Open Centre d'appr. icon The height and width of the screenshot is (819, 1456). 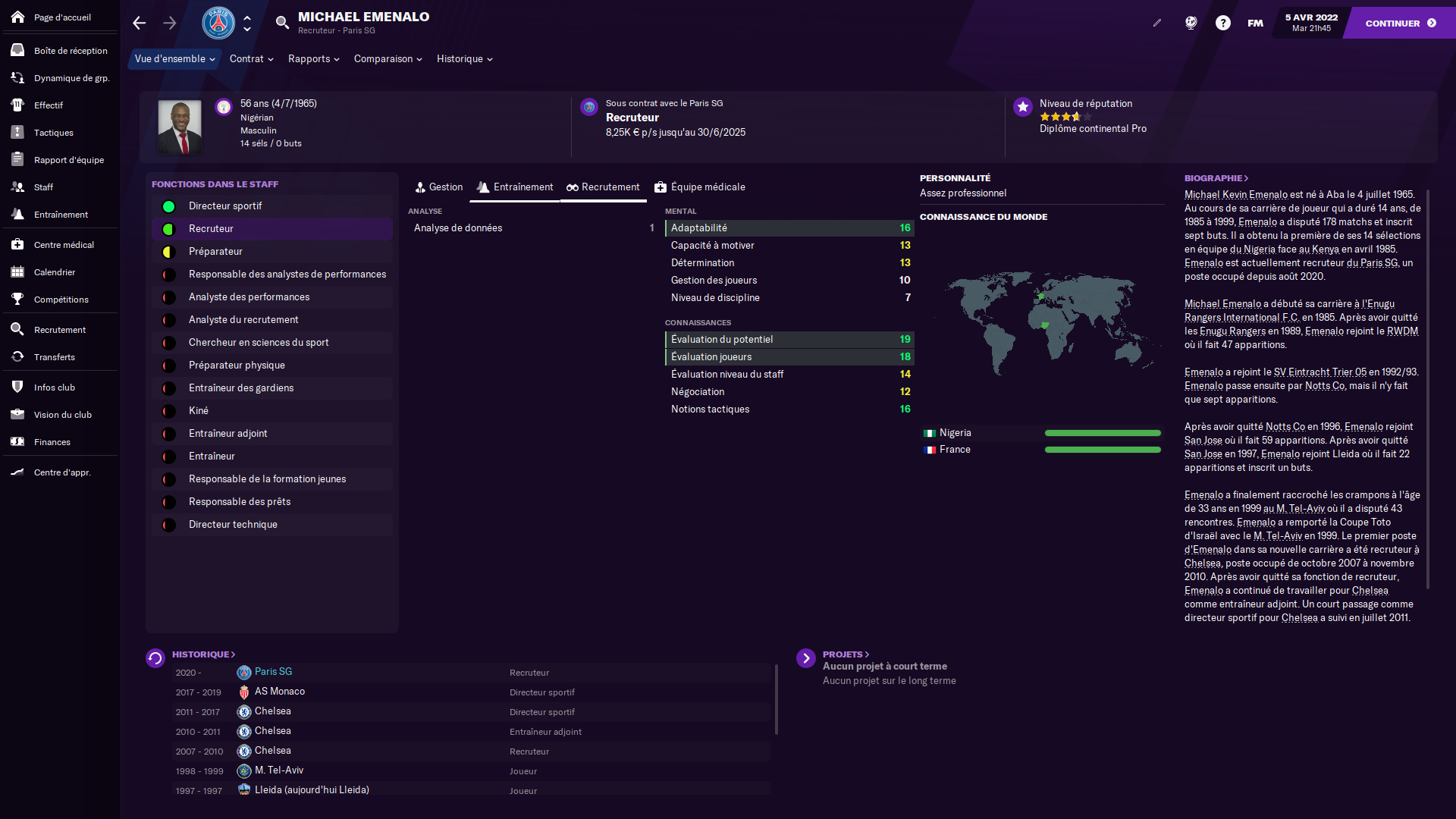17,472
